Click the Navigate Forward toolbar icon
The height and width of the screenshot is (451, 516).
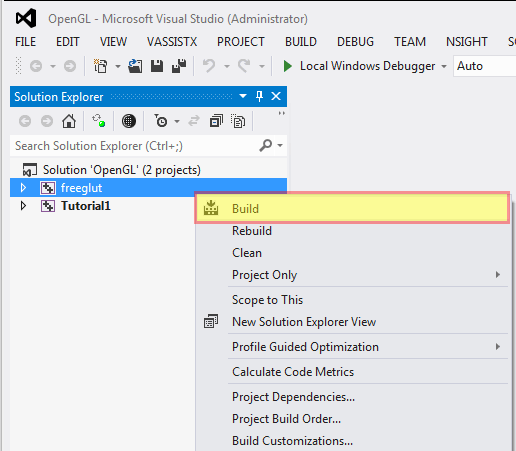[70, 66]
